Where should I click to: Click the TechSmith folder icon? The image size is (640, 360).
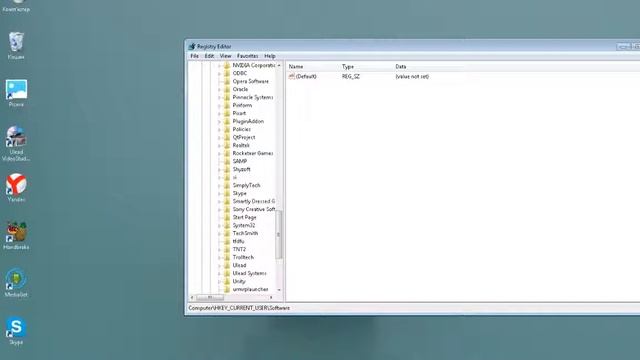[x=227, y=233]
